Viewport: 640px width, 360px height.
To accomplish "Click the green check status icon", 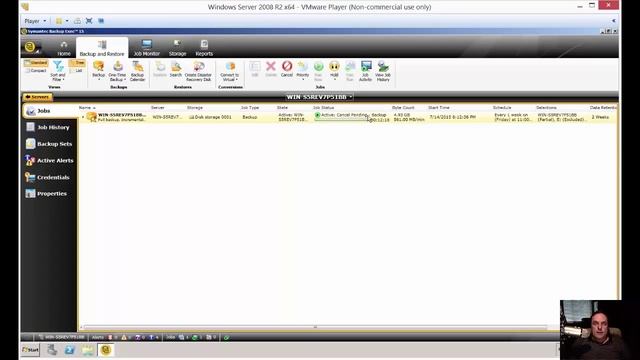I will 227,337.
